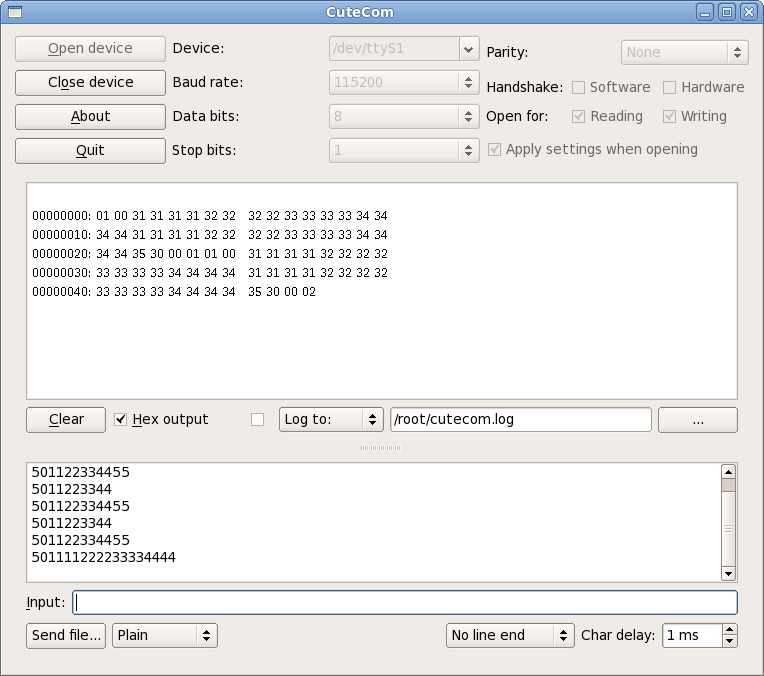Toggle the Hex output checkbox
This screenshot has height=676, width=764.
pos(120,419)
